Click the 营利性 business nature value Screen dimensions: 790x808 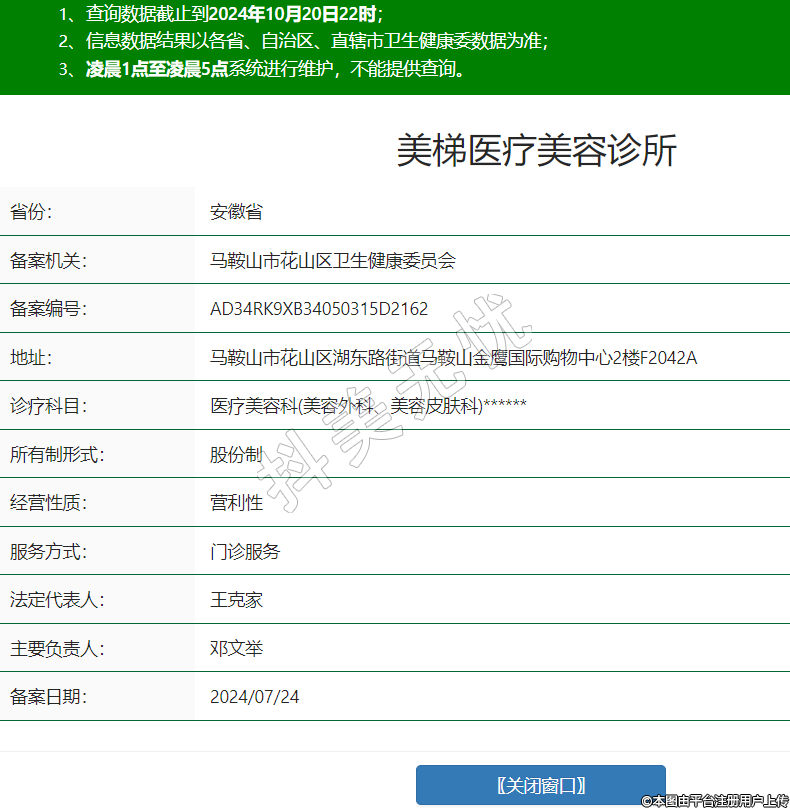point(236,503)
